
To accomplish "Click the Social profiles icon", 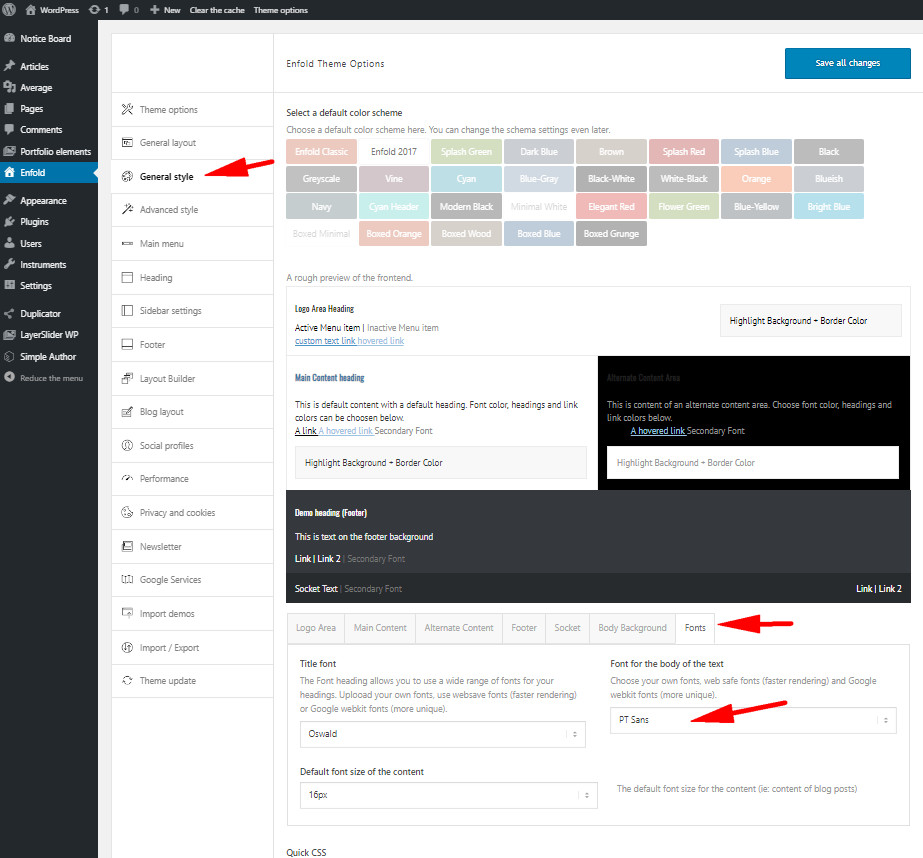I will [x=127, y=445].
